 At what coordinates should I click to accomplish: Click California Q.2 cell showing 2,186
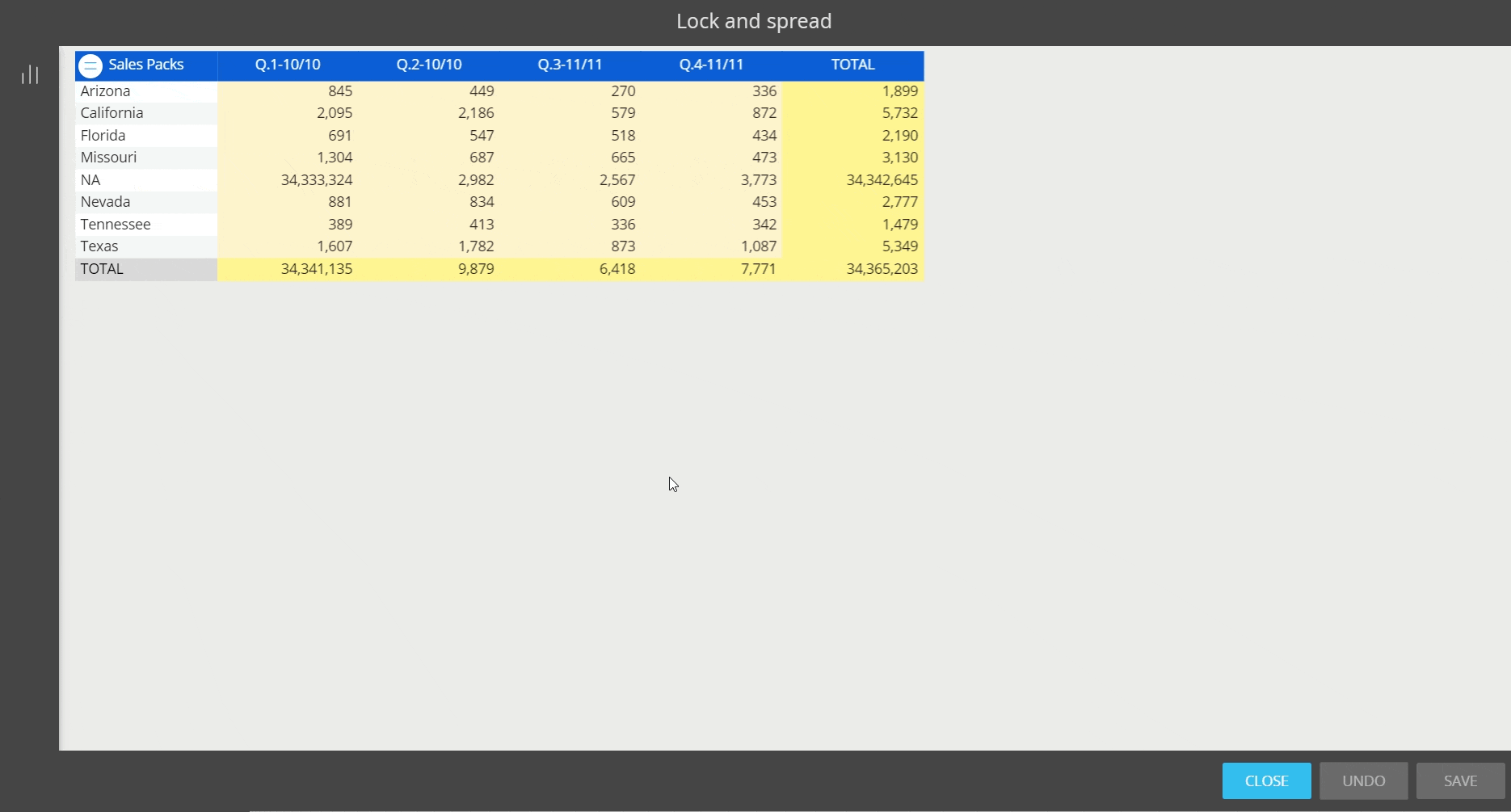[x=475, y=113]
